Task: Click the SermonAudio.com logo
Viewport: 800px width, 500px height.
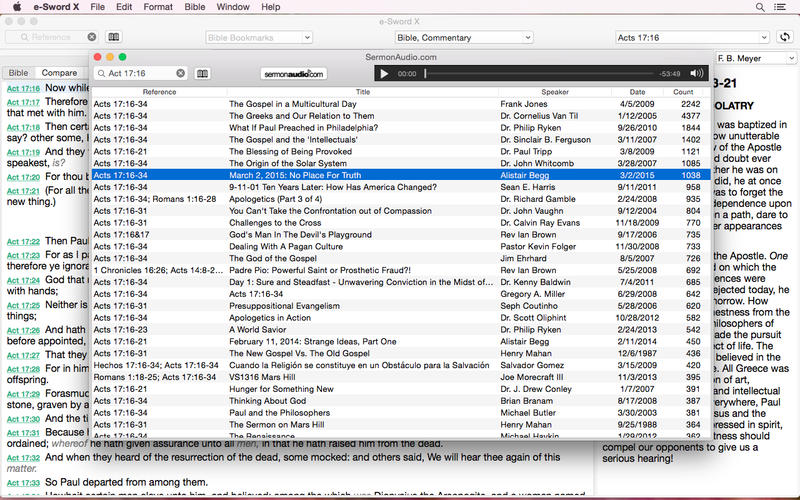Action: 294,73
